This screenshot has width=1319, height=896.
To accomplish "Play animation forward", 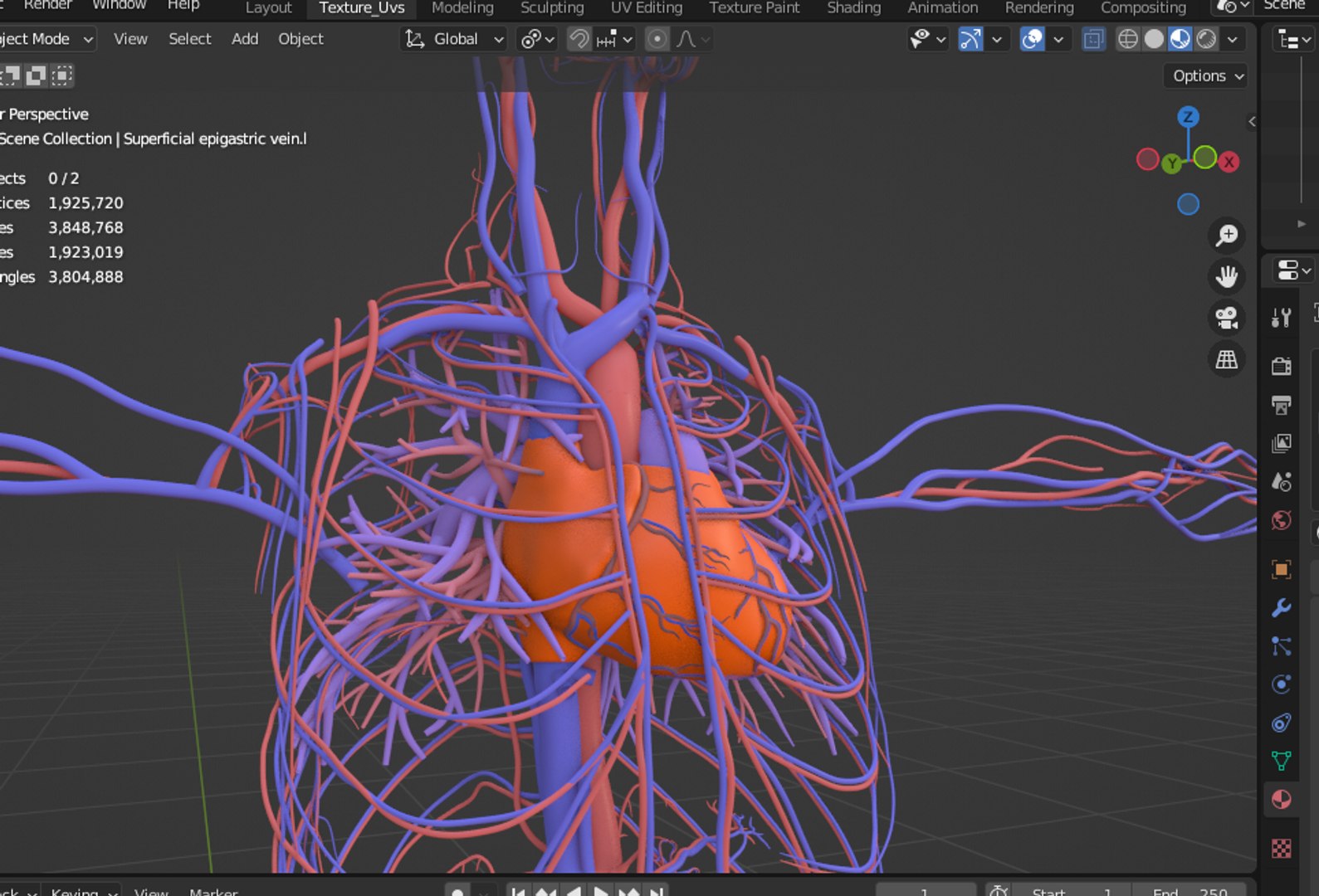I will pos(601,892).
